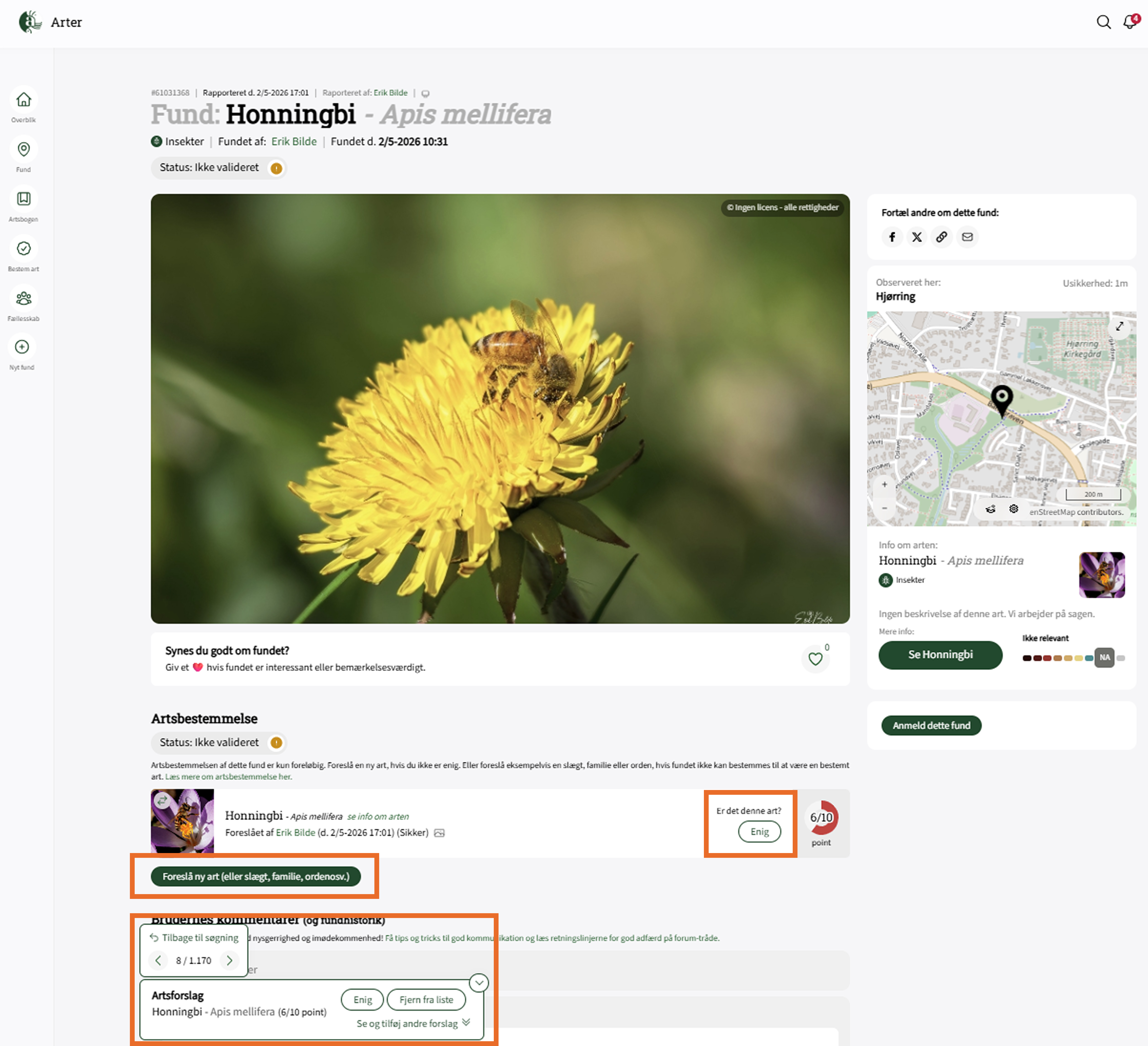
Task: Open Se Honningbi species page
Action: pos(940,655)
